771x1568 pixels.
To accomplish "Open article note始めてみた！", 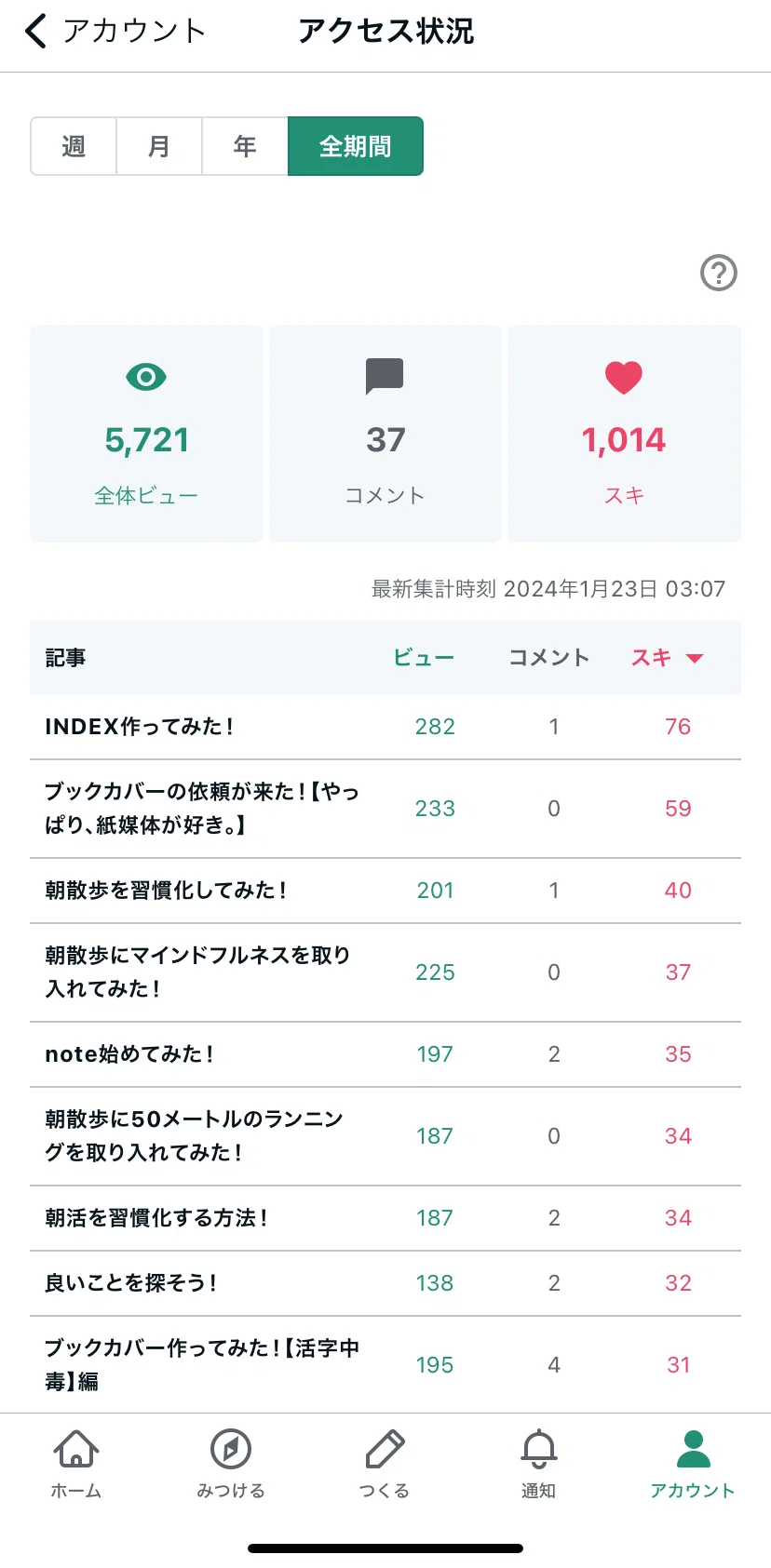I will [x=385, y=1054].
